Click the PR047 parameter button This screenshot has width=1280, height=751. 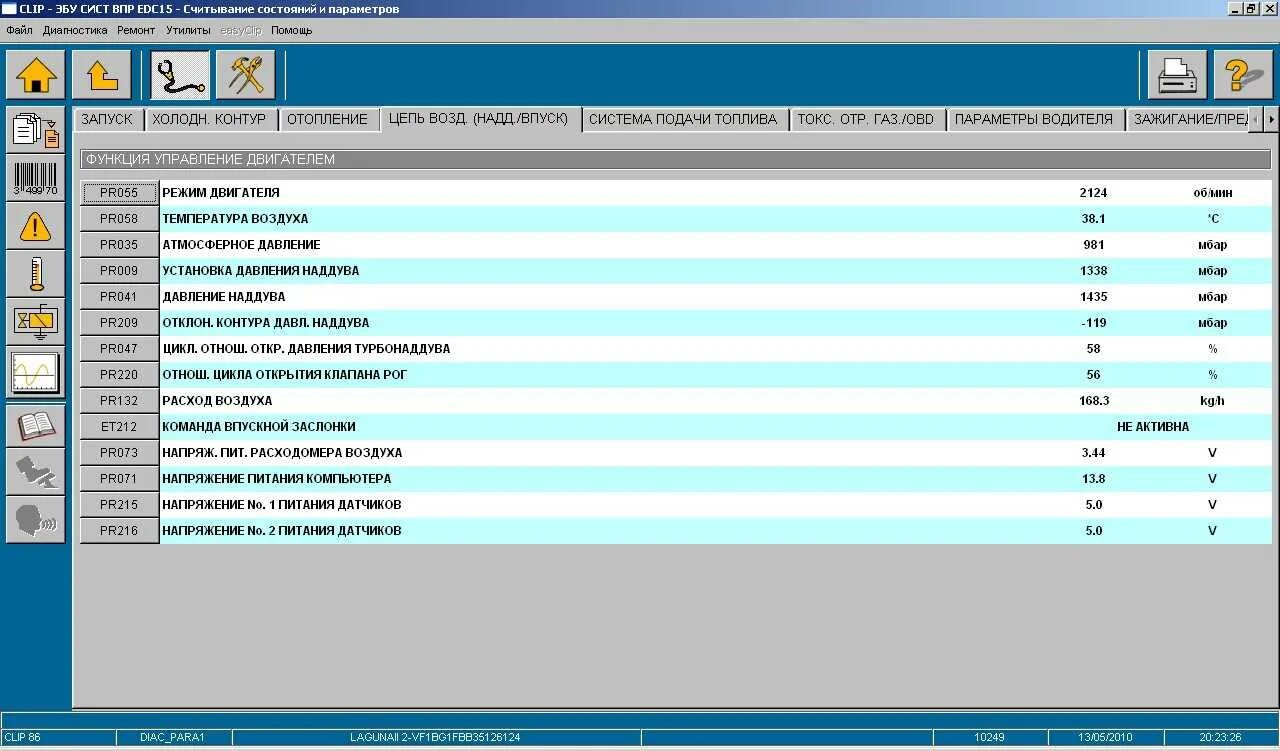(x=119, y=349)
